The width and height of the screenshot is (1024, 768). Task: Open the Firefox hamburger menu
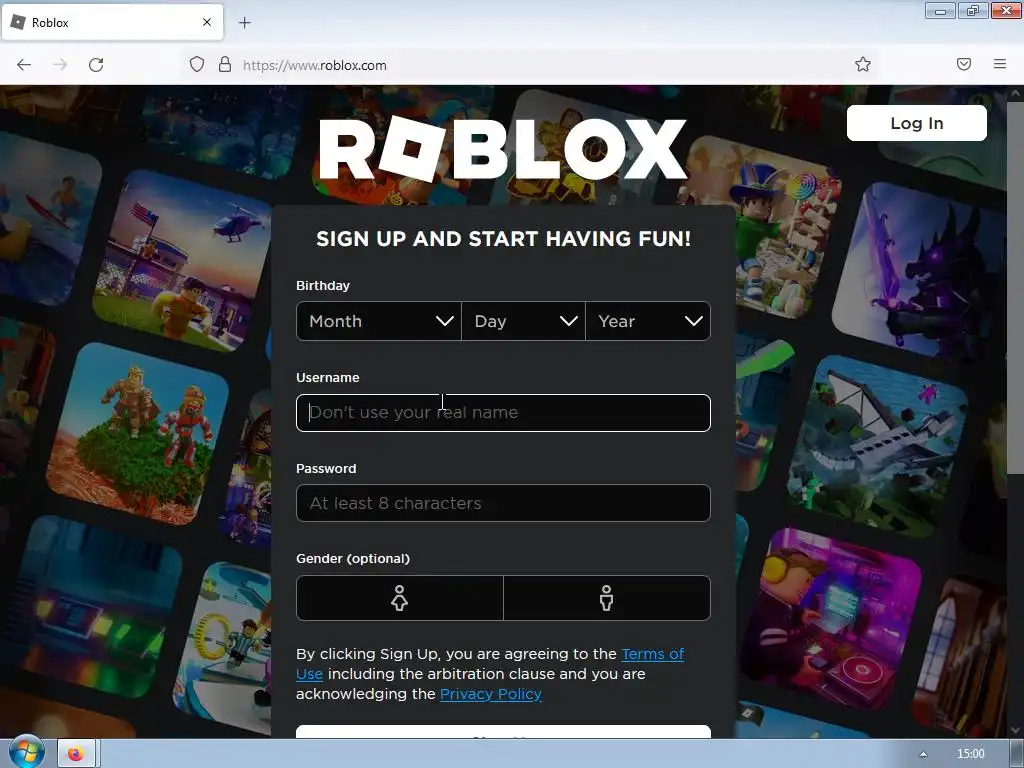click(x=1000, y=64)
